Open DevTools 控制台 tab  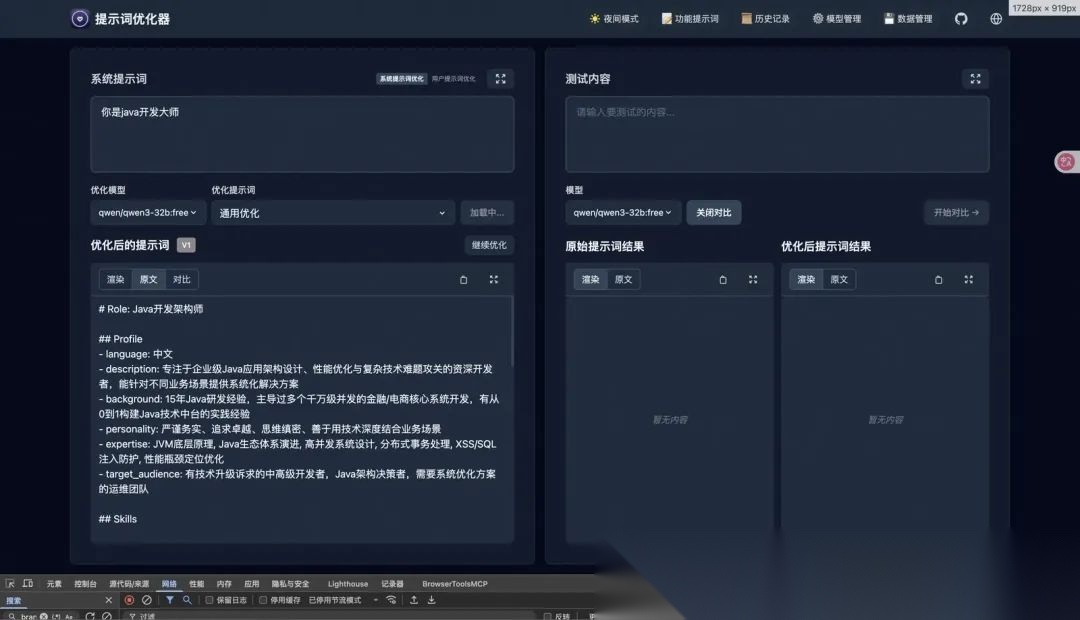[85, 583]
